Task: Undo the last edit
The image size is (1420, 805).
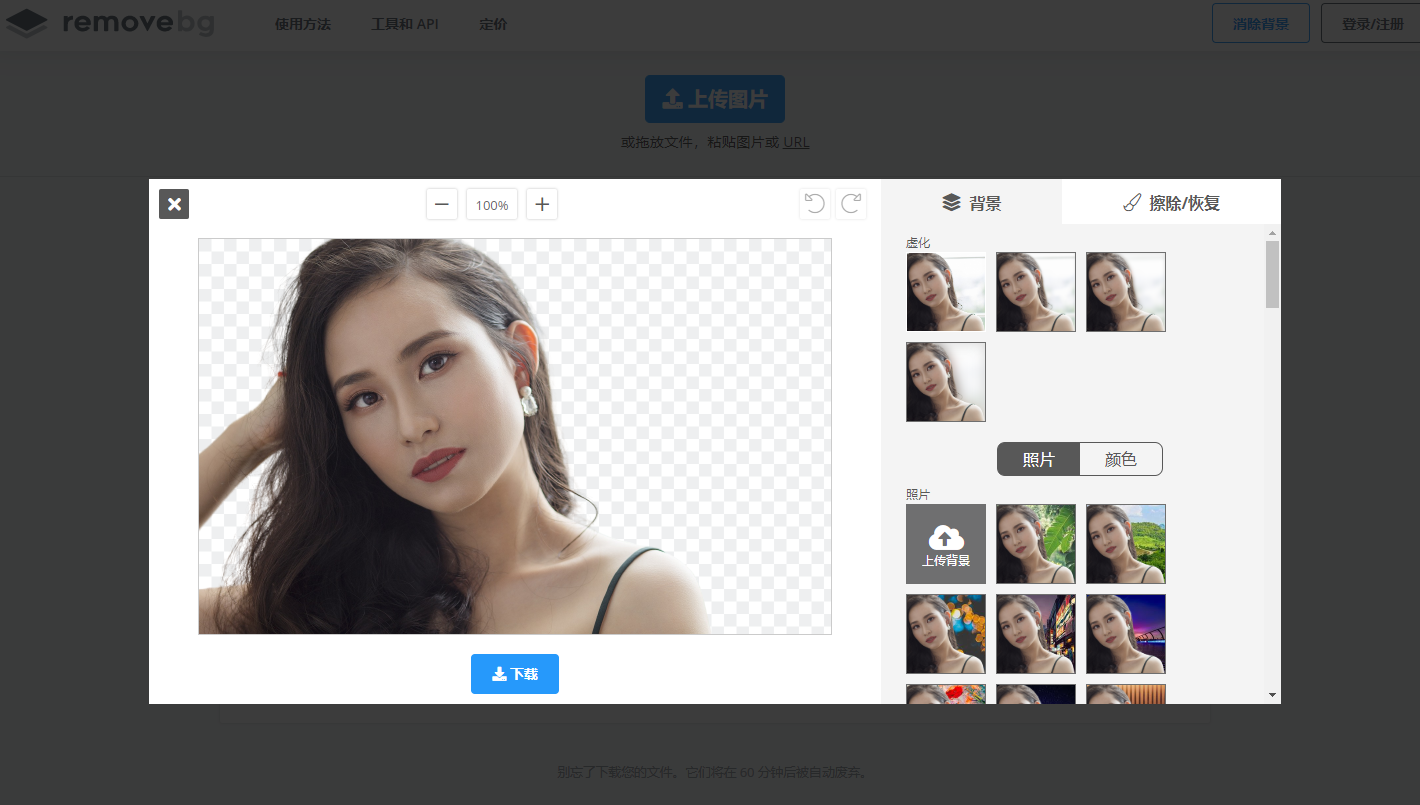Action: tap(815, 204)
